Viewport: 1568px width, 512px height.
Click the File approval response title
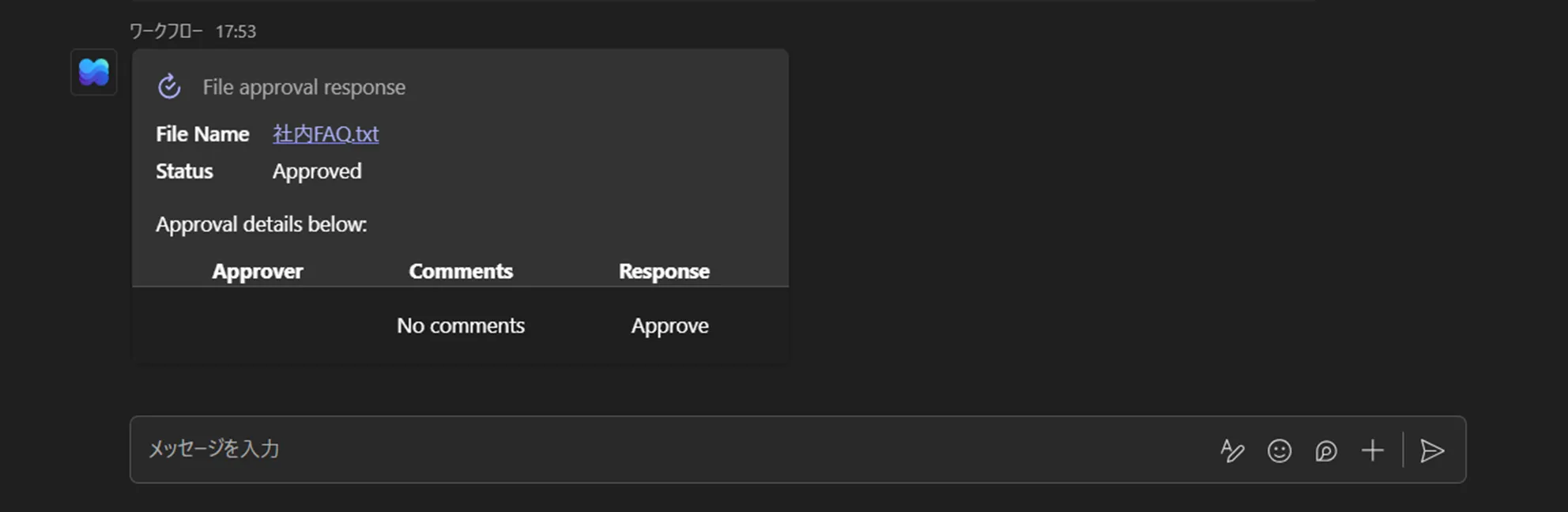(303, 87)
